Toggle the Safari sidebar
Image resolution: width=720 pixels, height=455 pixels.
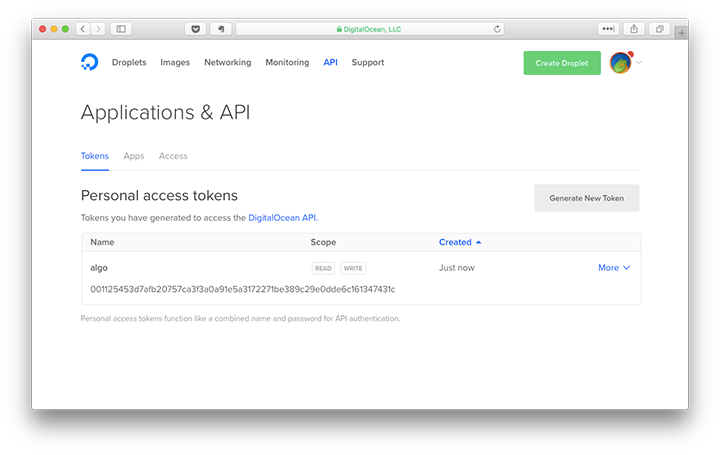pyautogui.click(x=122, y=29)
